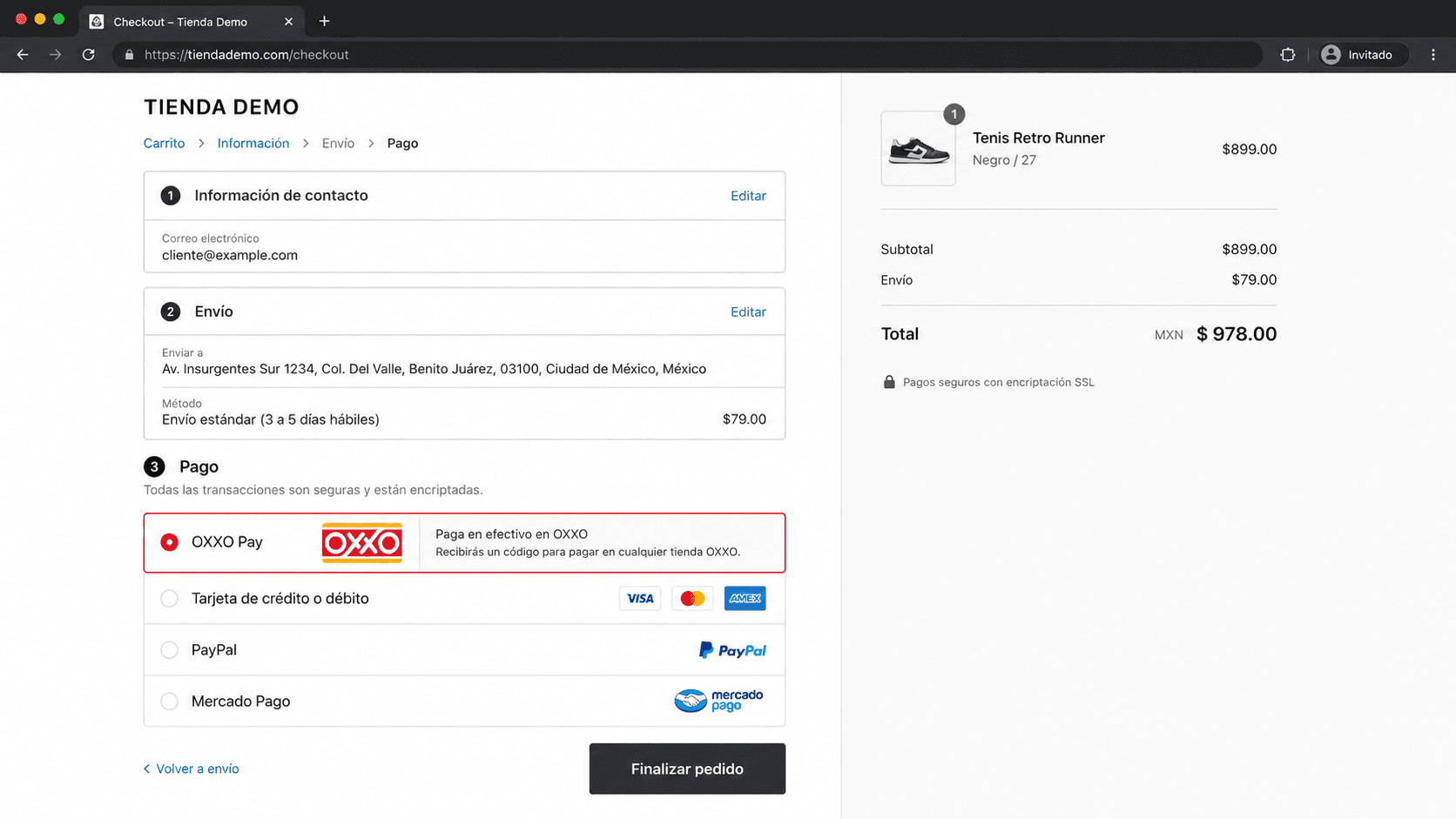Reload the checkout page
Viewport: 1456px width, 819px height.
coord(89,55)
